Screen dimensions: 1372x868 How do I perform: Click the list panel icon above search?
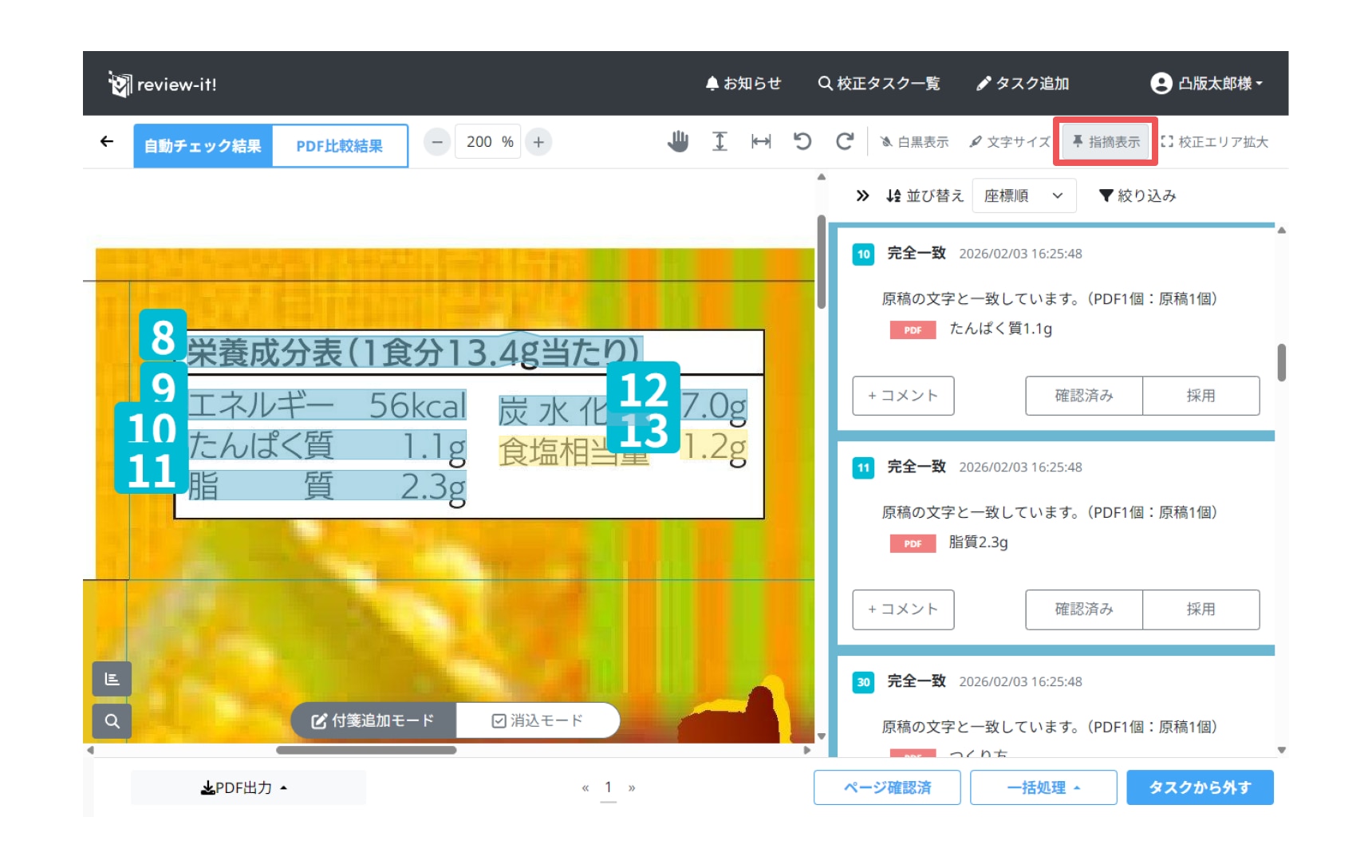click(112, 679)
